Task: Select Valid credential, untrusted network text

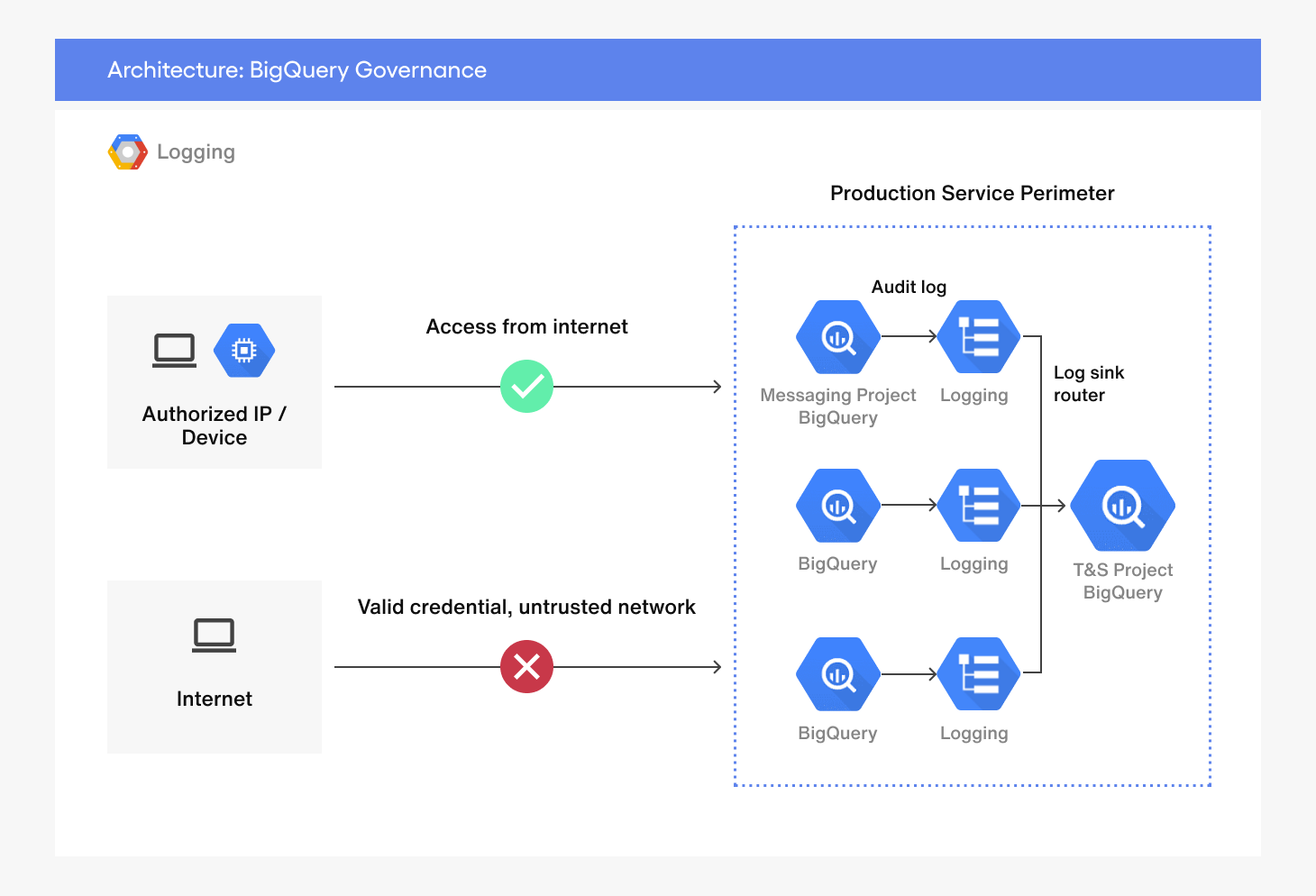Action: [526, 608]
